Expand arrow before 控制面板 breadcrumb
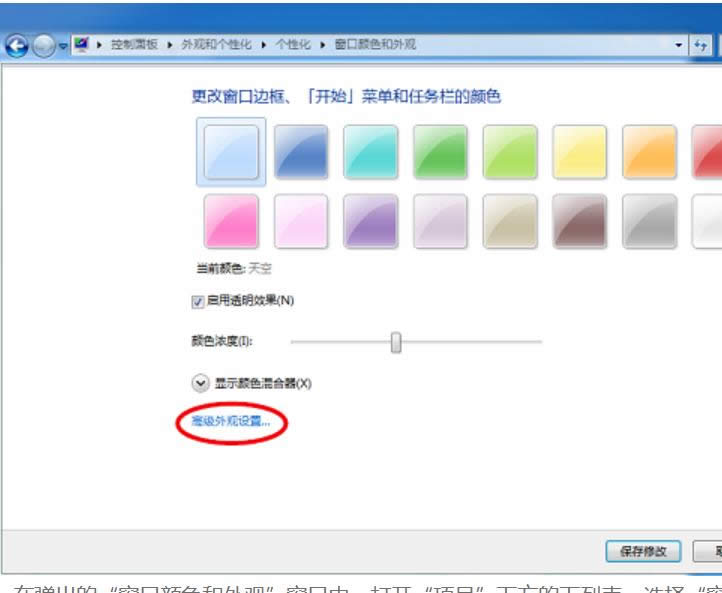The image size is (722, 593). click(x=99, y=45)
